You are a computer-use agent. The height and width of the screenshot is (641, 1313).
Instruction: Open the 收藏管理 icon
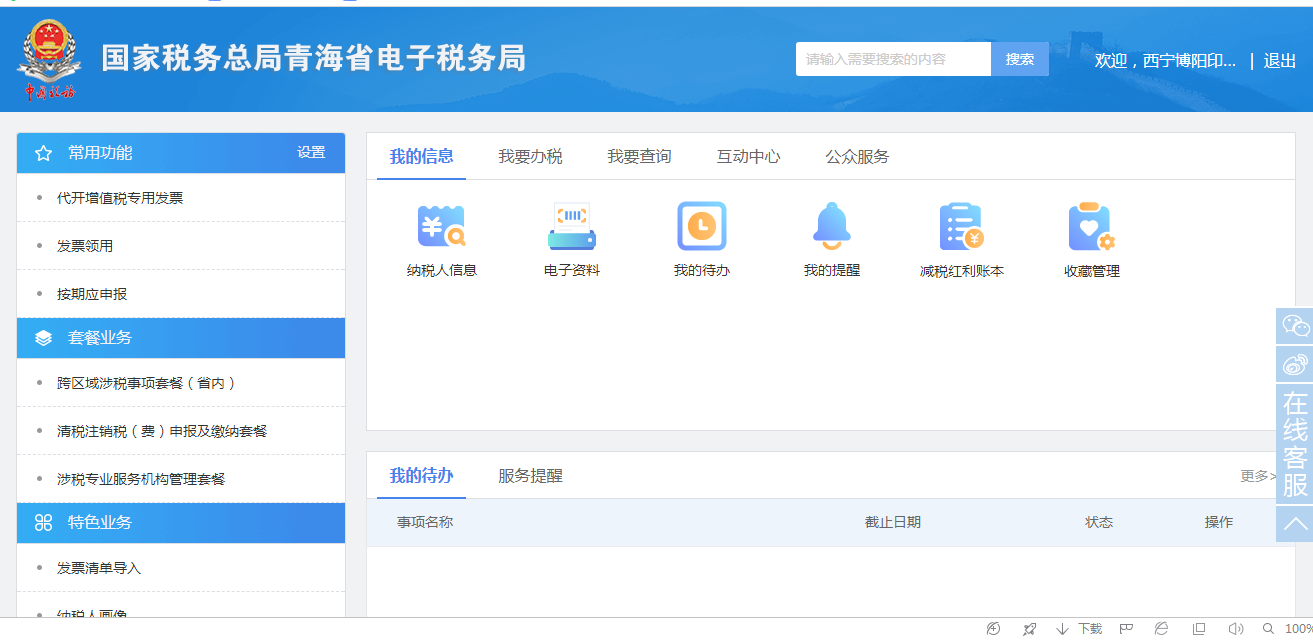click(x=1091, y=227)
